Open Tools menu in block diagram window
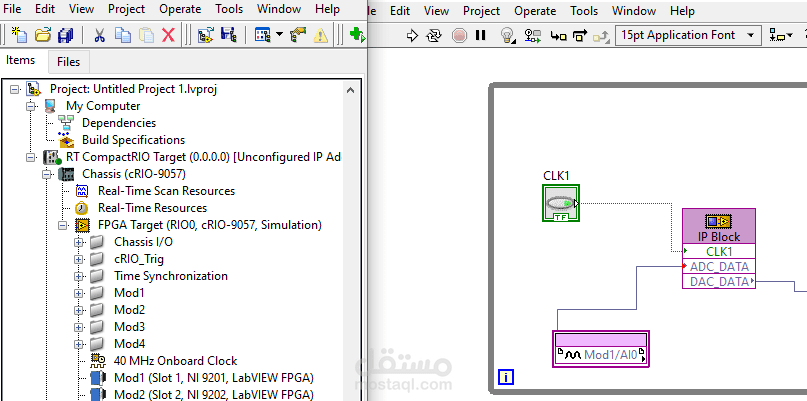The width and height of the screenshot is (807, 401). (584, 11)
